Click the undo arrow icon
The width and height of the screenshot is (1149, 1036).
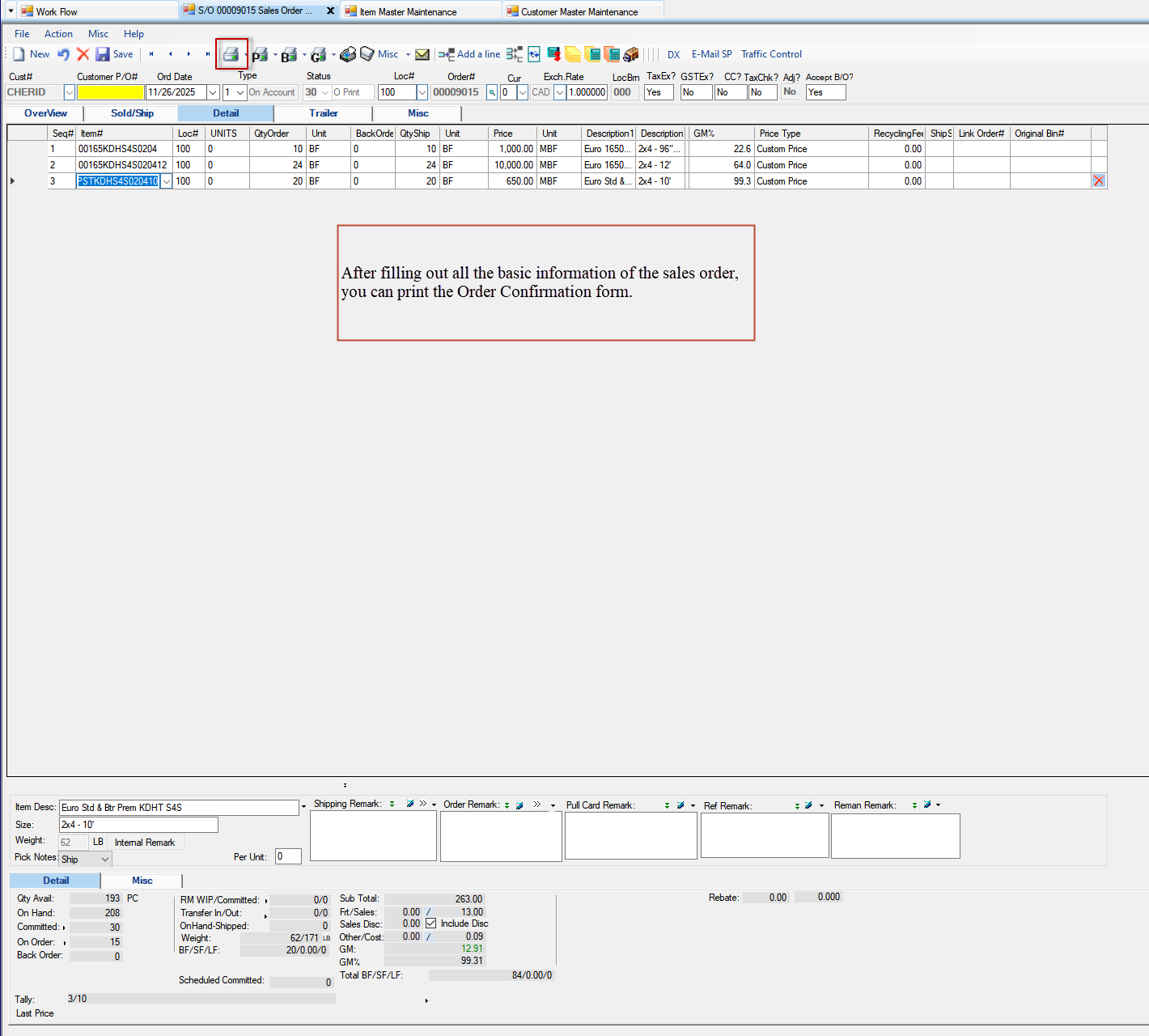point(63,53)
